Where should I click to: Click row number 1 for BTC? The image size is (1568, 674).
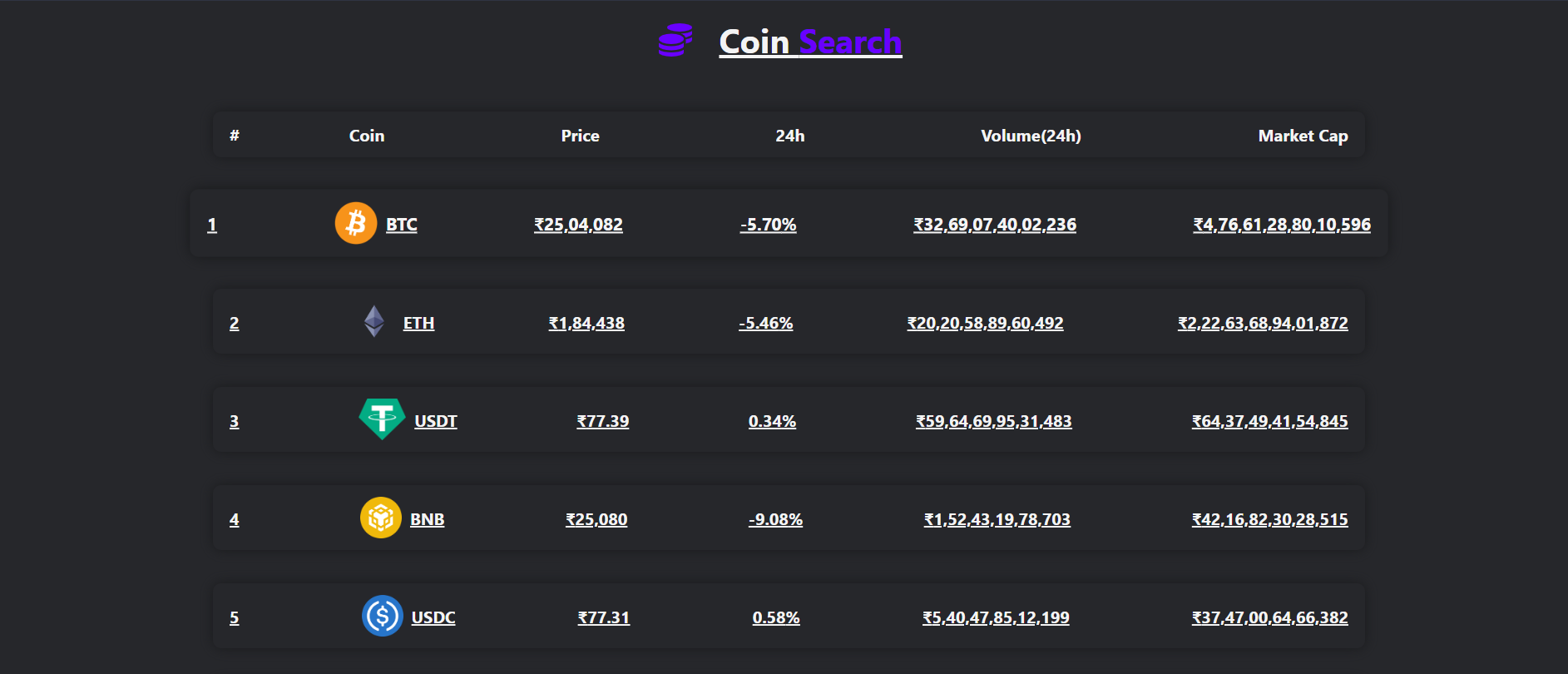tap(212, 224)
